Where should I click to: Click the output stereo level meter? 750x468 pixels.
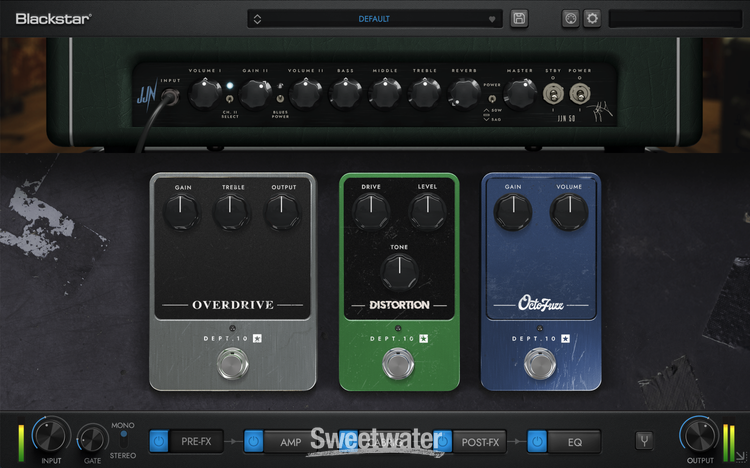[x=728, y=444]
